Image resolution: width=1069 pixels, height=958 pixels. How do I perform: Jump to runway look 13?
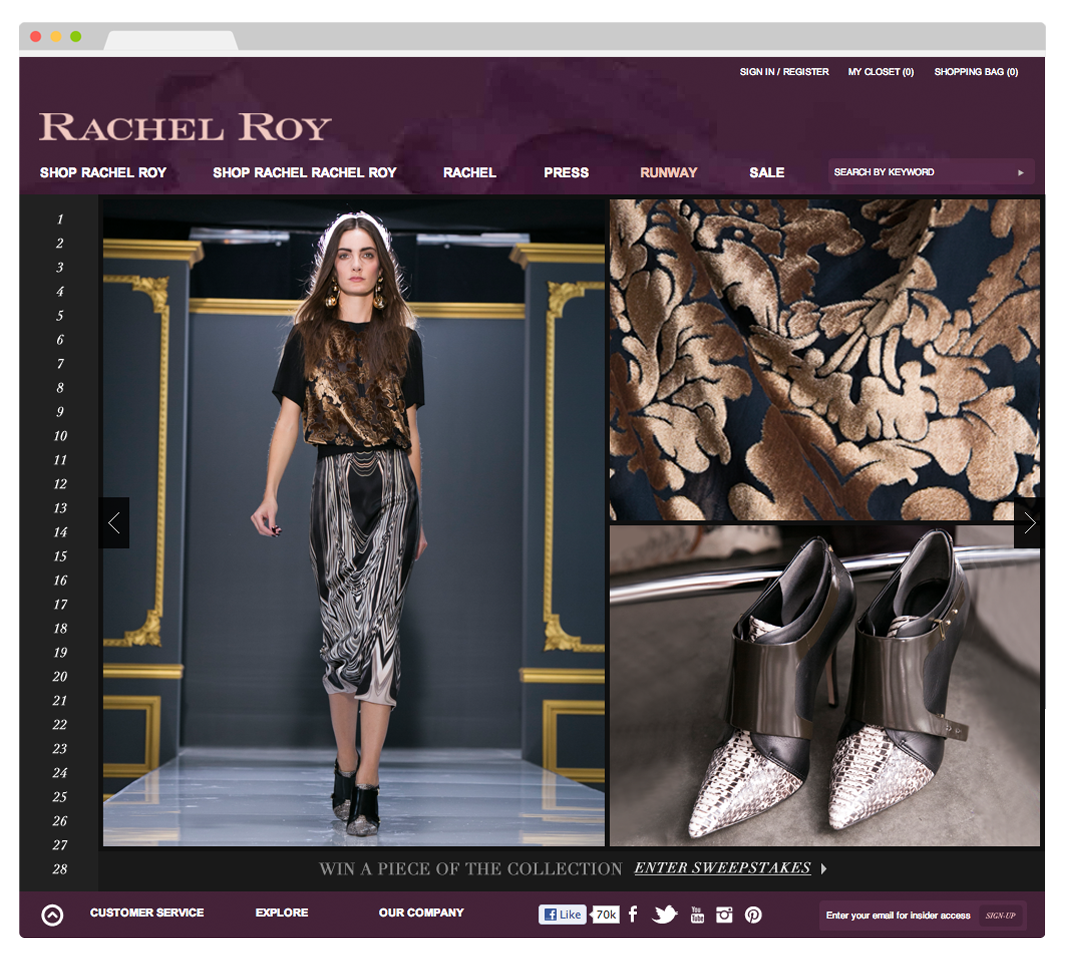[60, 508]
